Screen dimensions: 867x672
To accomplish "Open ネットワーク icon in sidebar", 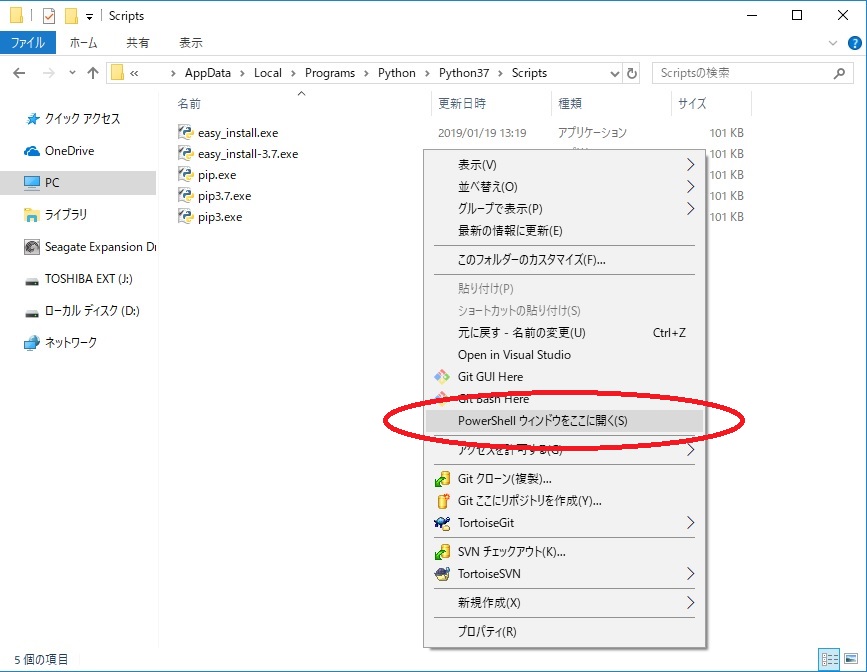I will (x=32, y=343).
